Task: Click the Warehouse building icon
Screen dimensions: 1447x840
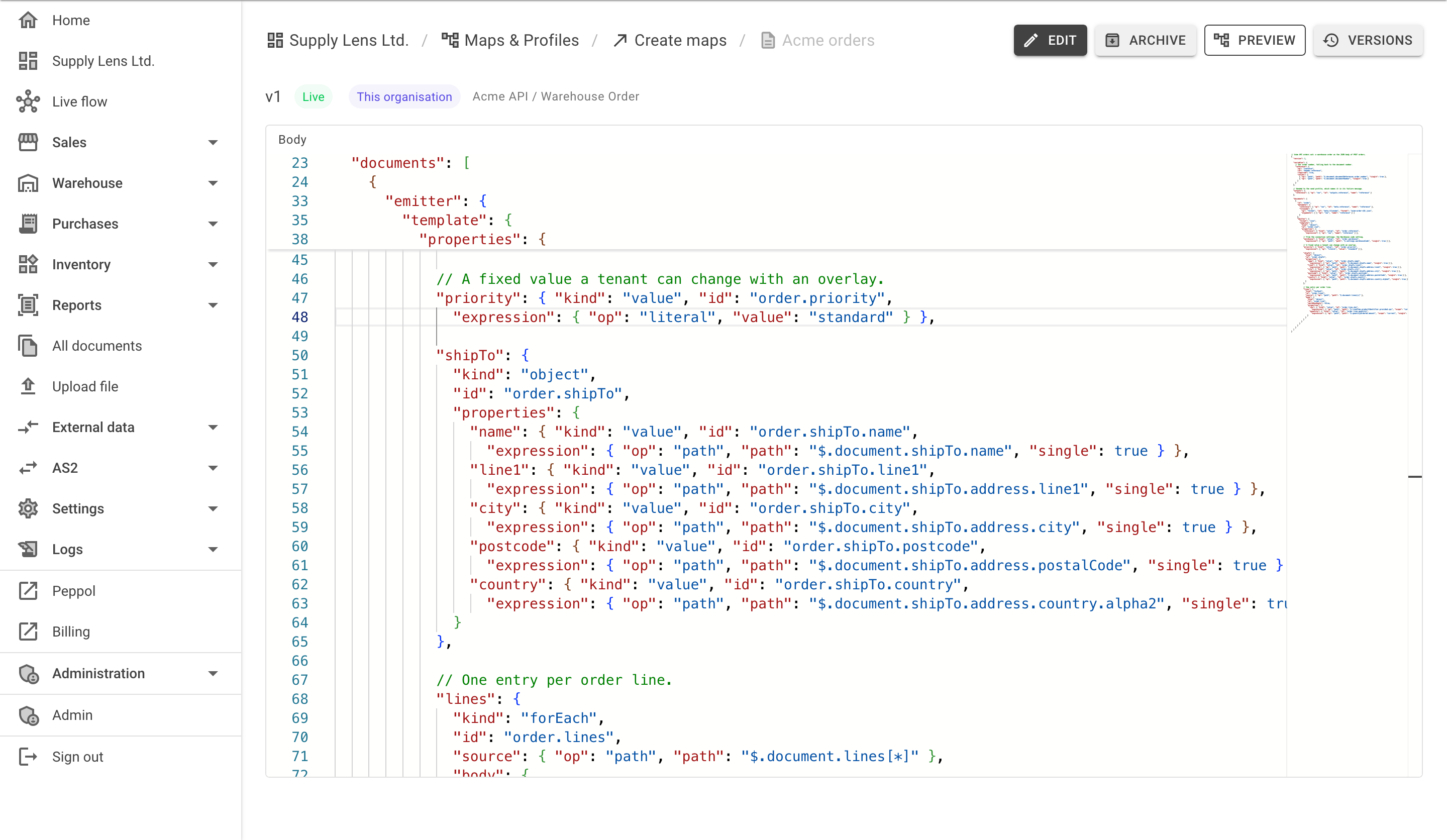Action: 28,183
